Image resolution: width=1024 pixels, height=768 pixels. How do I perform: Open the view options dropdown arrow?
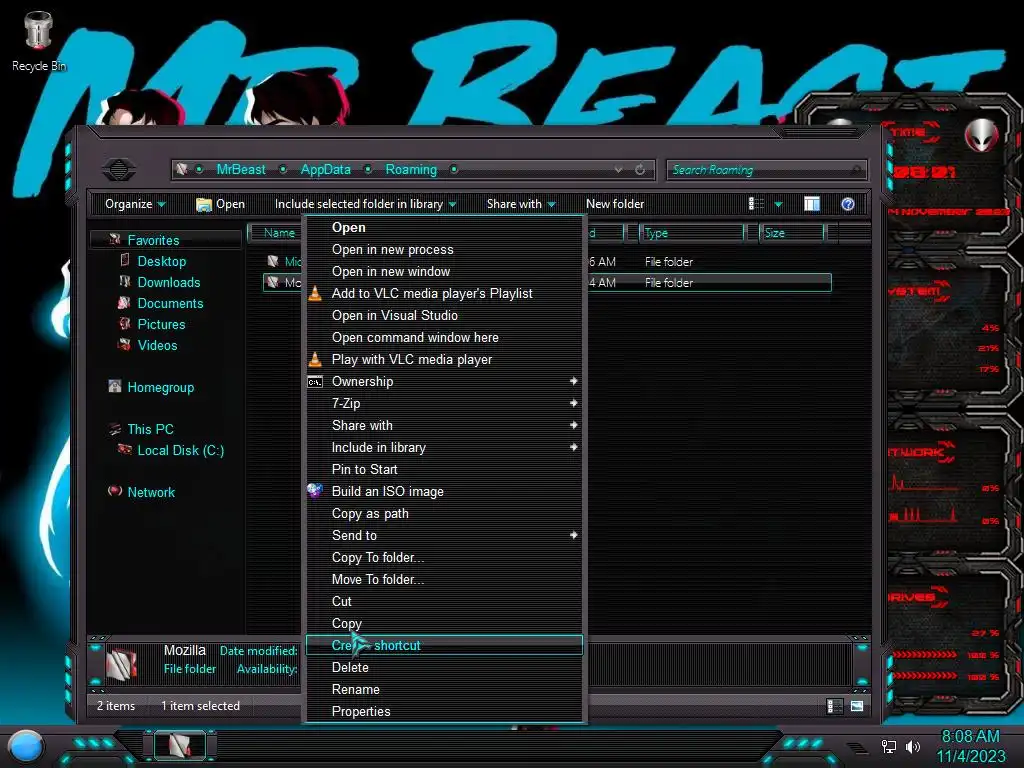tap(778, 205)
